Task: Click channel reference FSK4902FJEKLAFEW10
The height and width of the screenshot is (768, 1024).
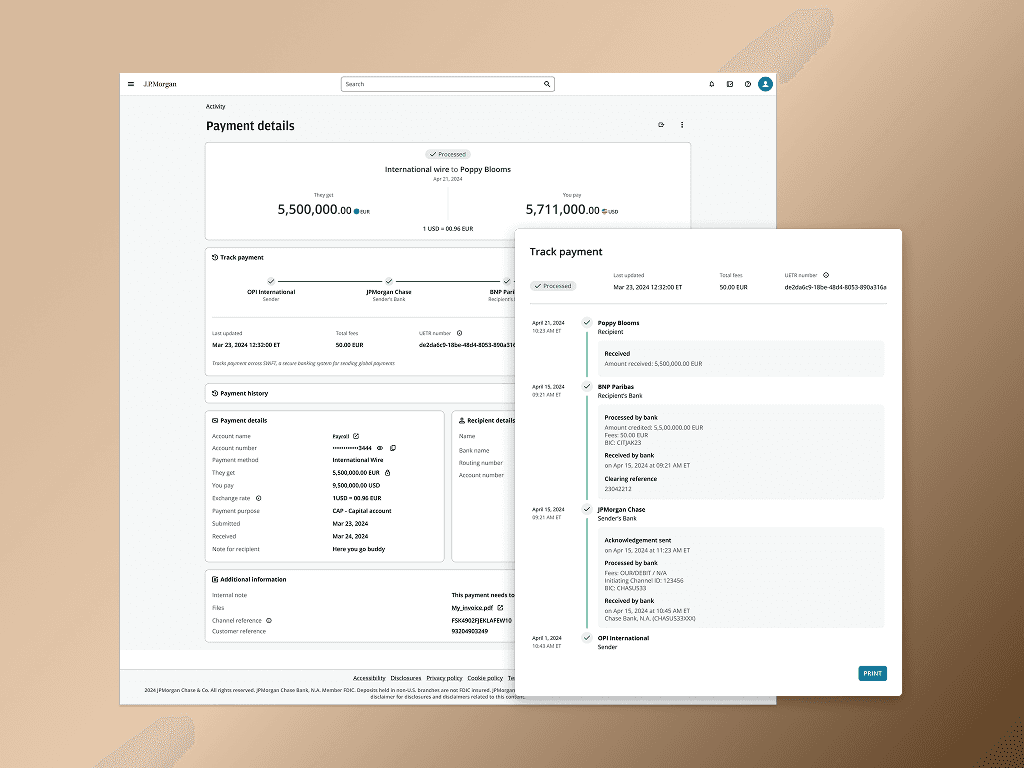Action: [482, 621]
